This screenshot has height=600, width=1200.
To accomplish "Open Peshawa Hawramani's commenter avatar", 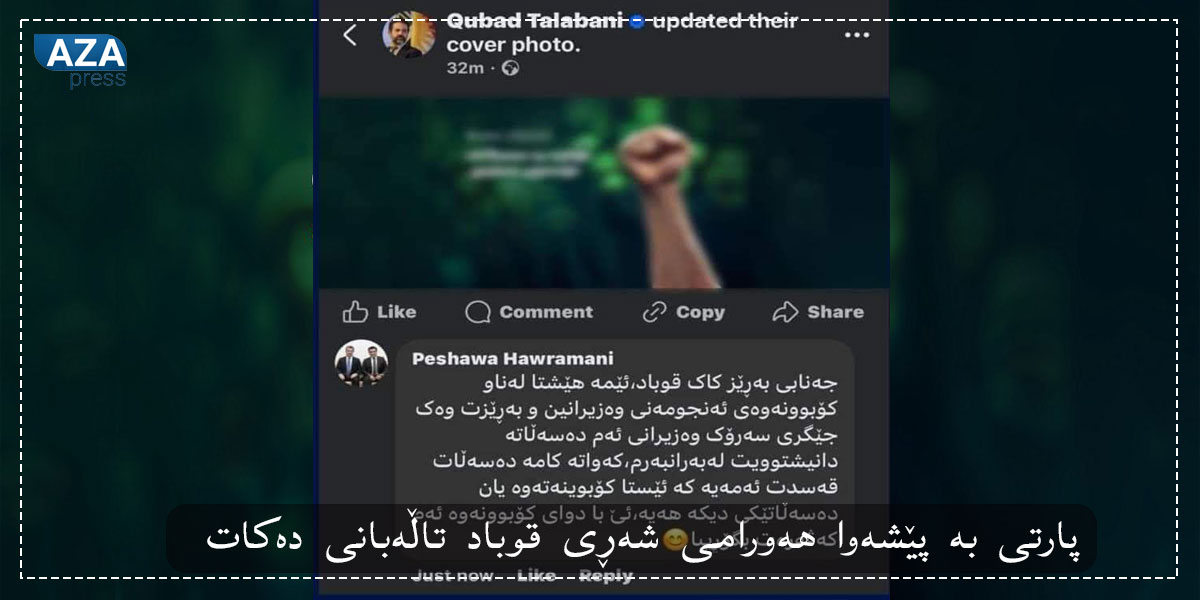I will click(x=361, y=364).
